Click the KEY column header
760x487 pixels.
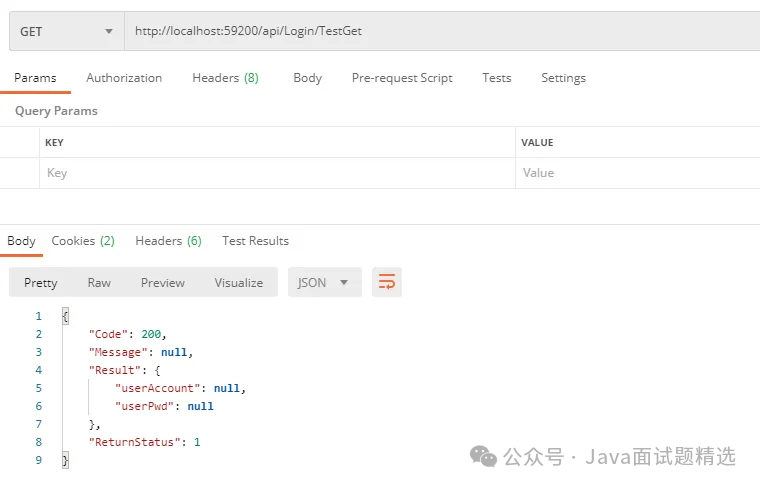(54, 142)
